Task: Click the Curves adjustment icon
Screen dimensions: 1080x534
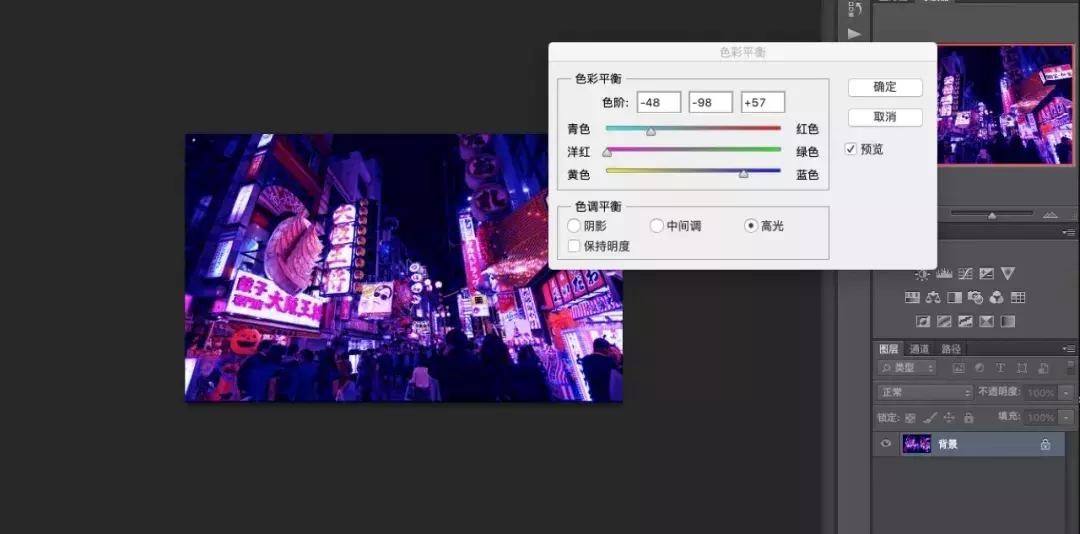Action: 965,273
